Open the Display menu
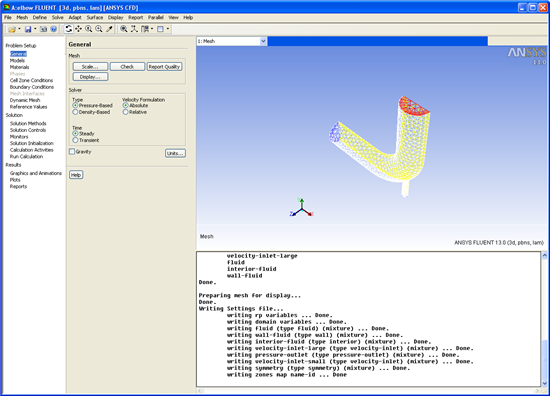 click(x=115, y=17)
